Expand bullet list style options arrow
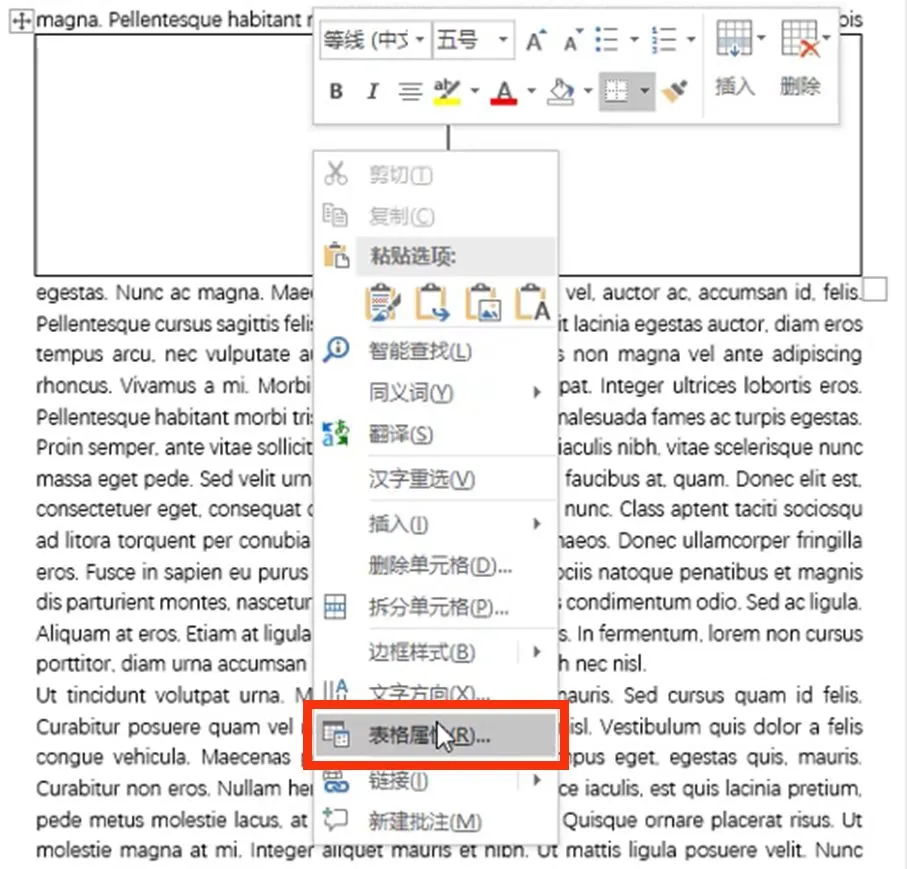Viewport: 907px width, 869px height. [635, 40]
